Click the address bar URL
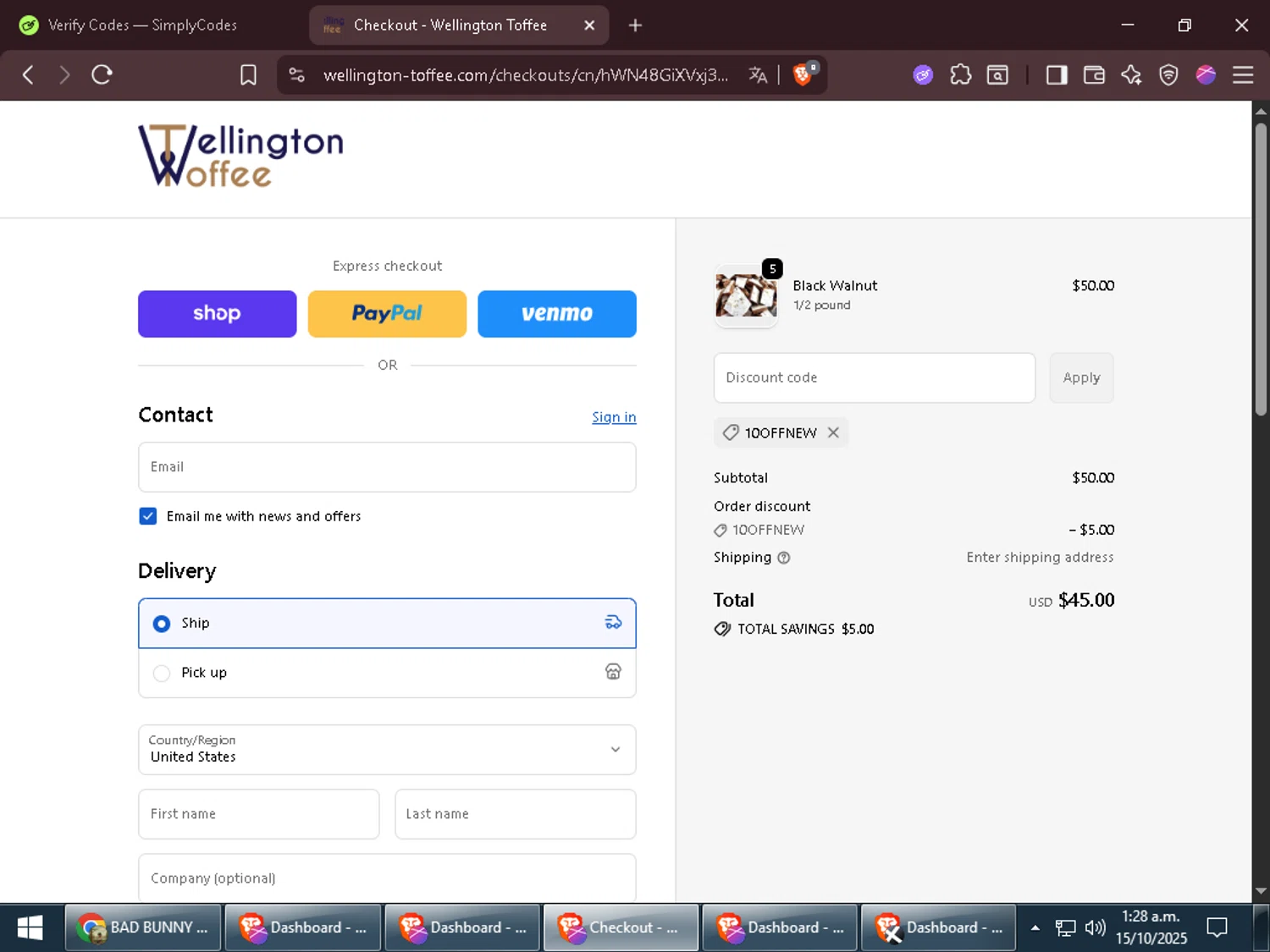Viewport: 1270px width, 952px height. [525, 75]
